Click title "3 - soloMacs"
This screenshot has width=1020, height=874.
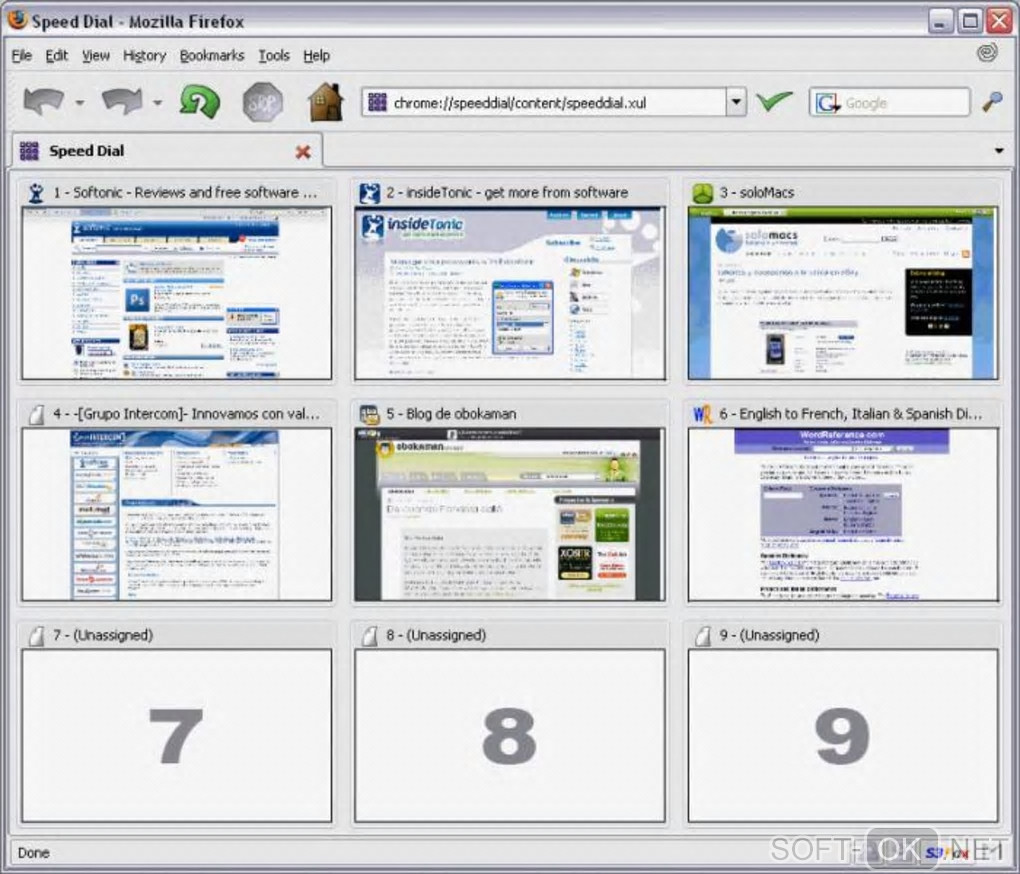757,193
